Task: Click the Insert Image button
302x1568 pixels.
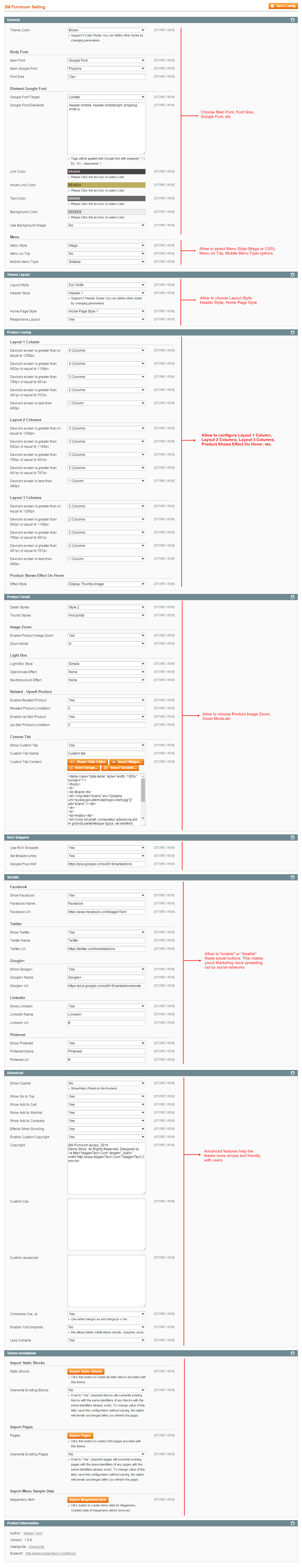Action: click(83, 767)
